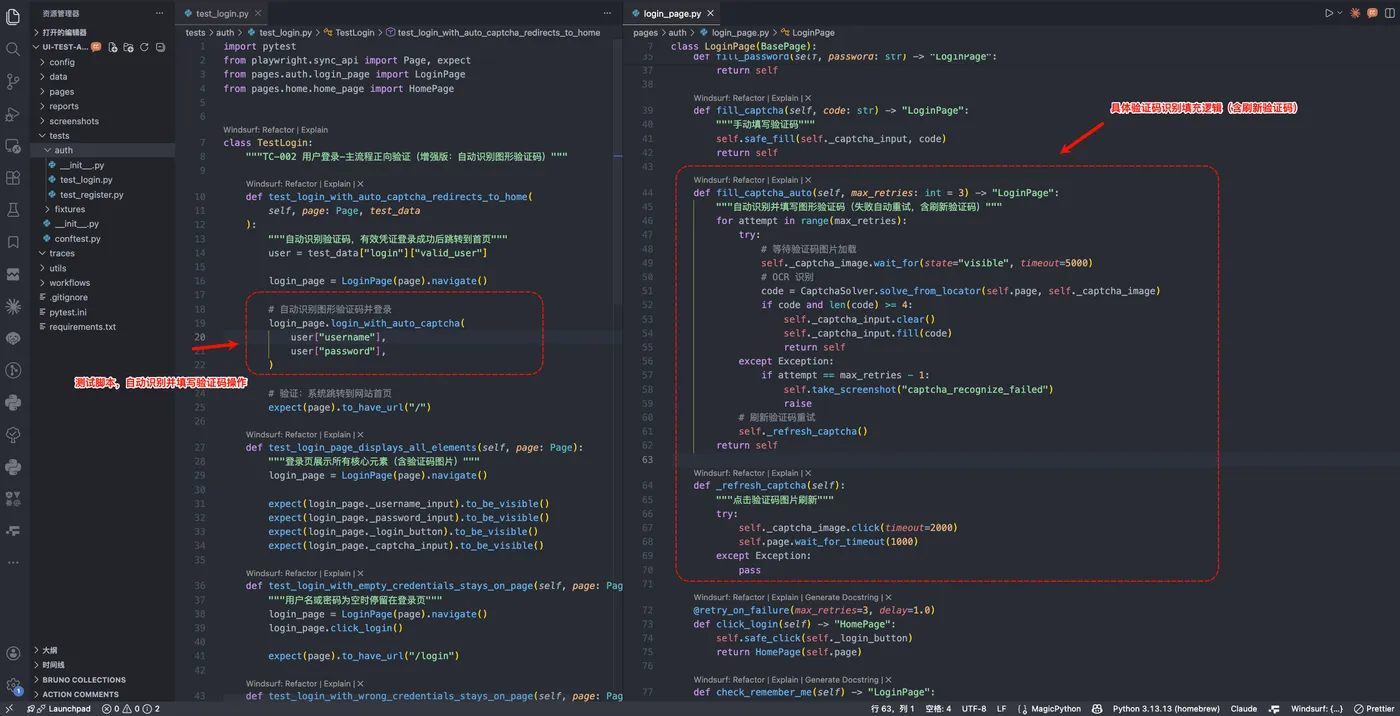Open the Manage gear icon

tap(13, 686)
